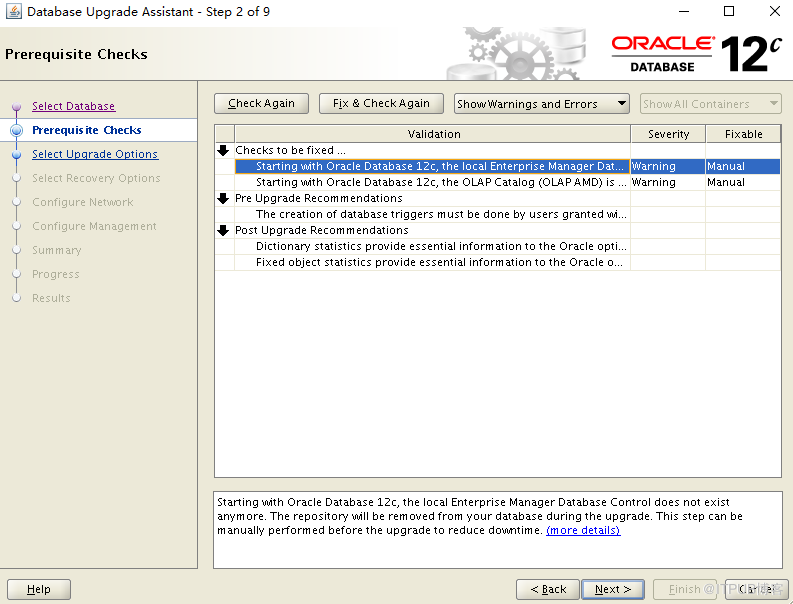Collapse Post Upgrade Recommendations group
This screenshot has width=793, height=604.
click(x=223, y=231)
